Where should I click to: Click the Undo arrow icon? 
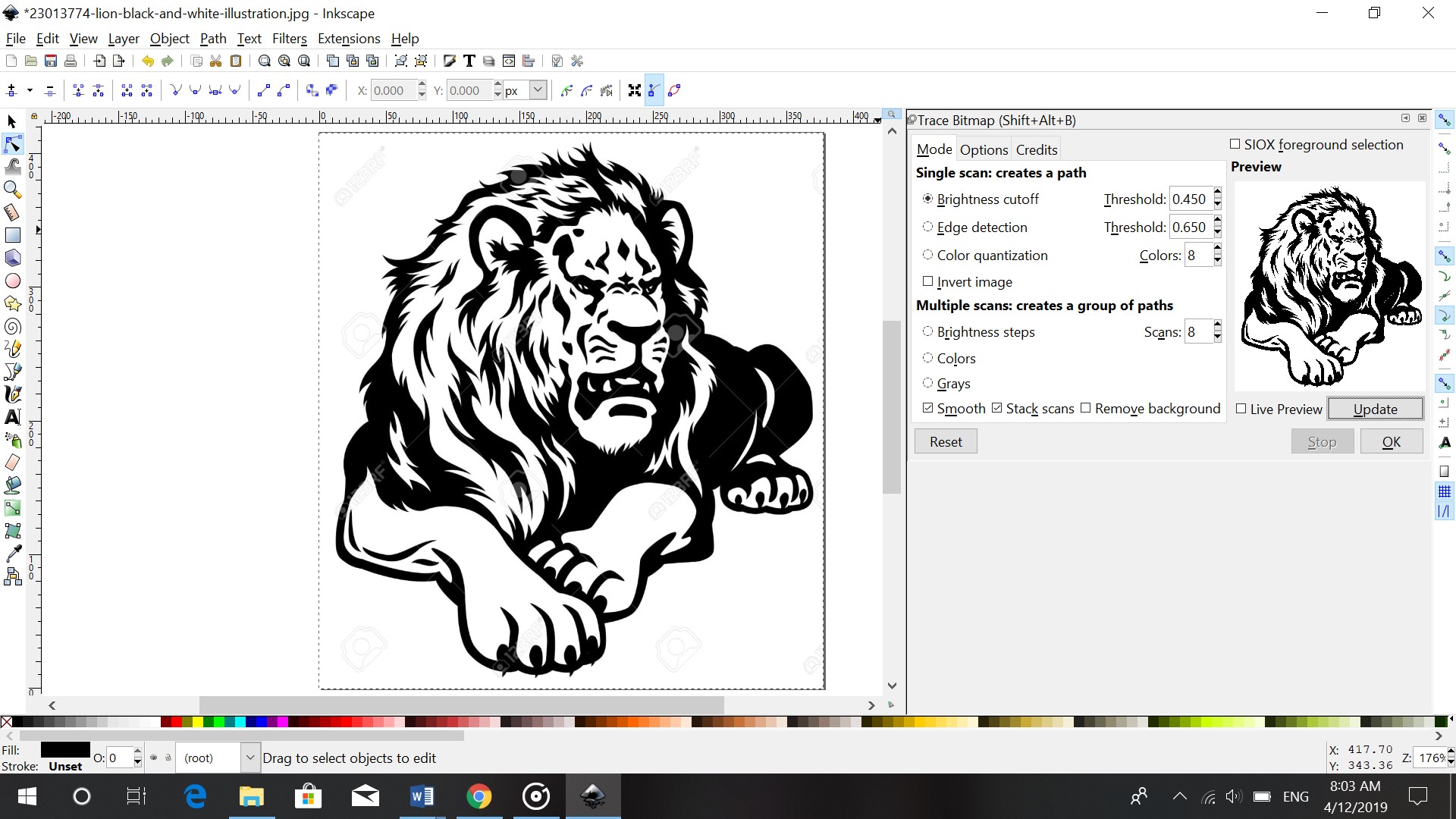point(147,61)
